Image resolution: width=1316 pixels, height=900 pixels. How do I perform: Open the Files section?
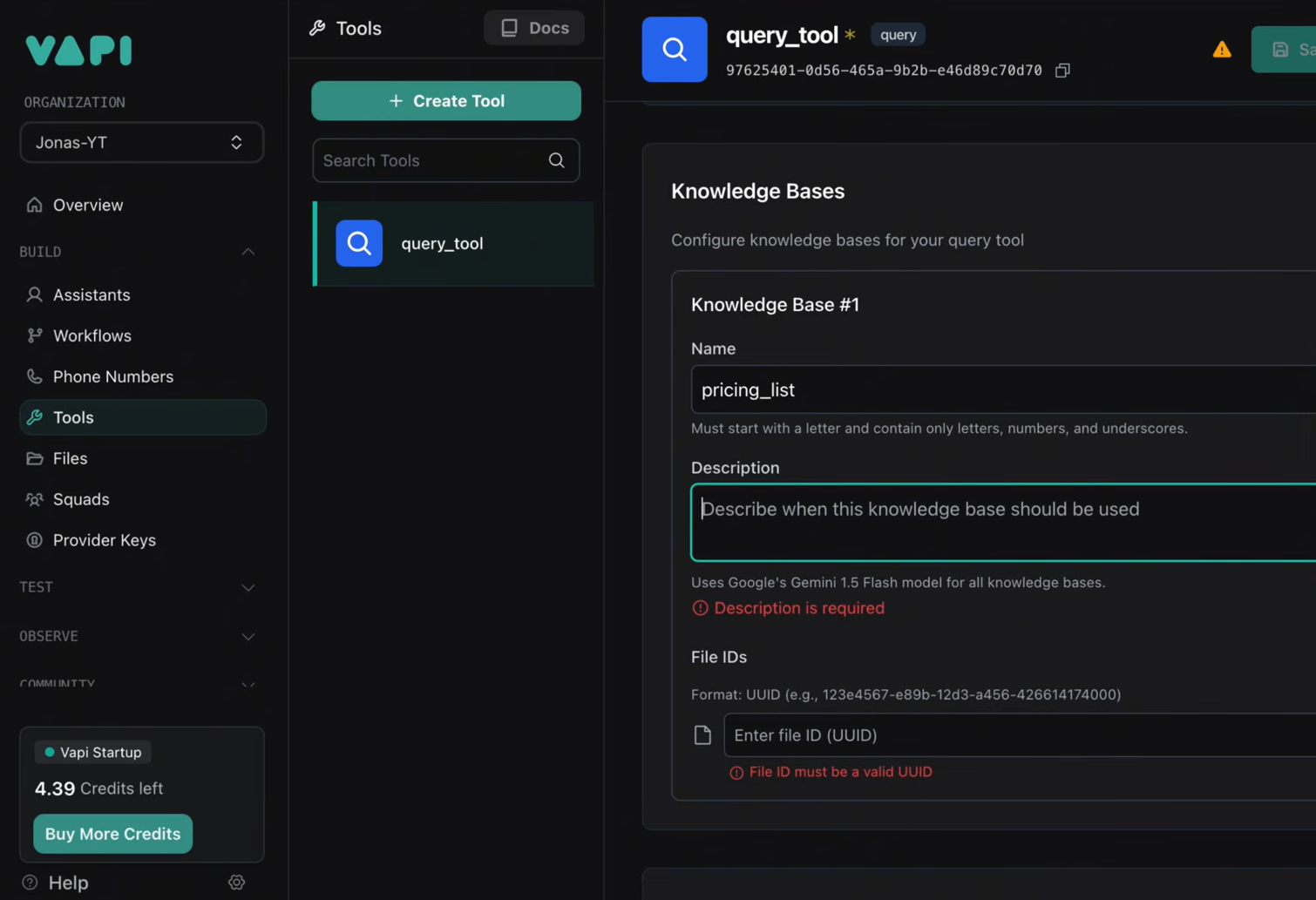tap(70, 458)
